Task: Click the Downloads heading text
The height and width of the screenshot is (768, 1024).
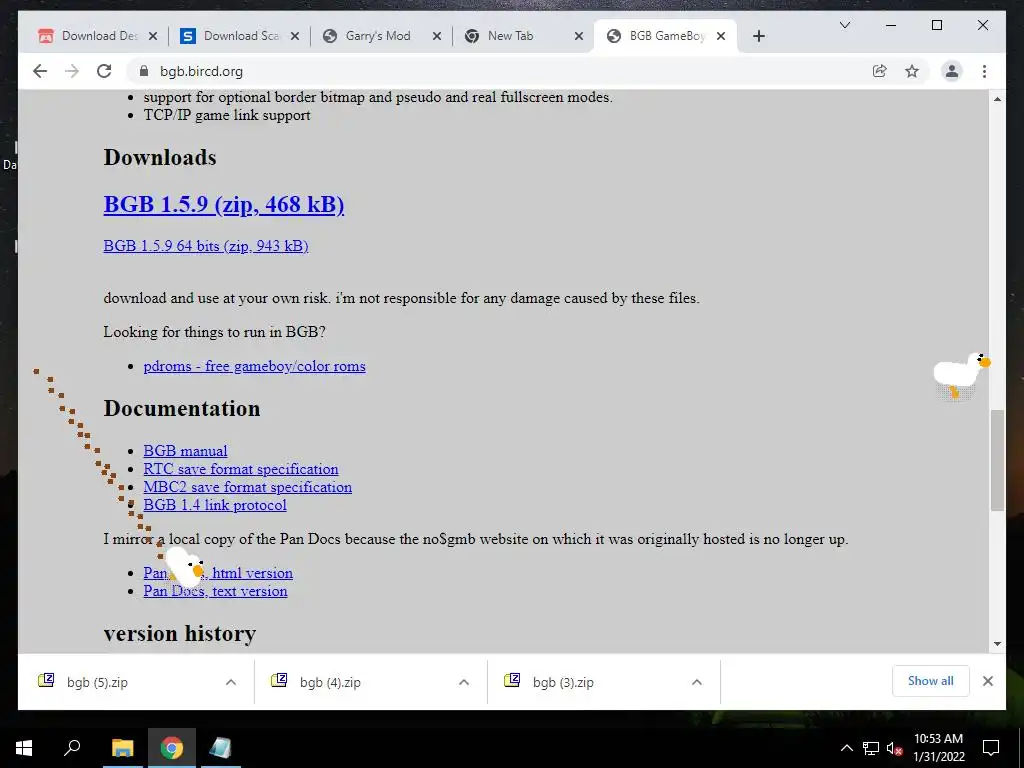Action: 160,157
